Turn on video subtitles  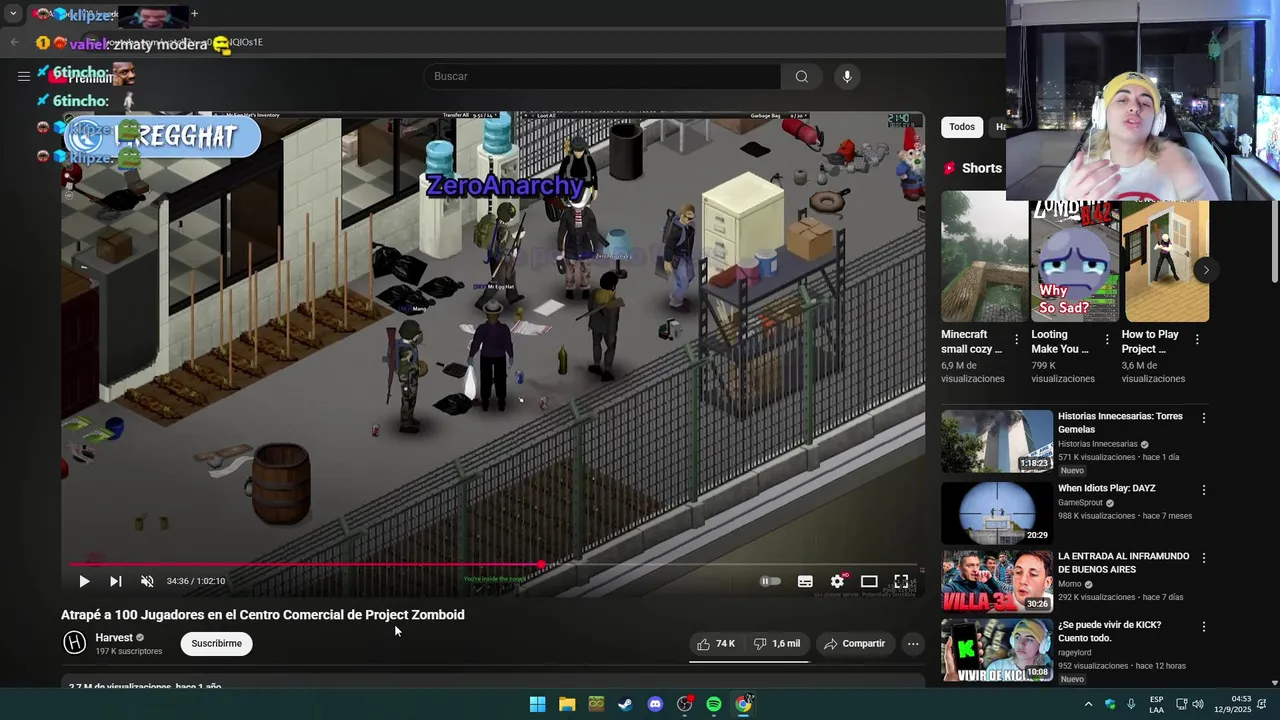coord(805,581)
